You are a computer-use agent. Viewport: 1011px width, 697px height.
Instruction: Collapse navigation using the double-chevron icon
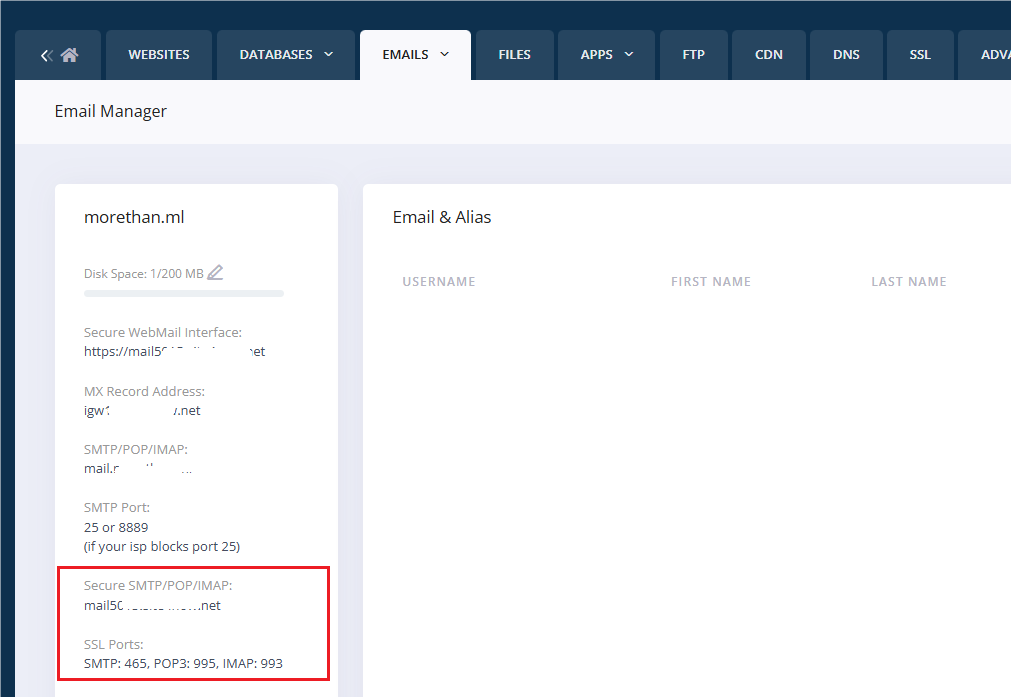45,54
